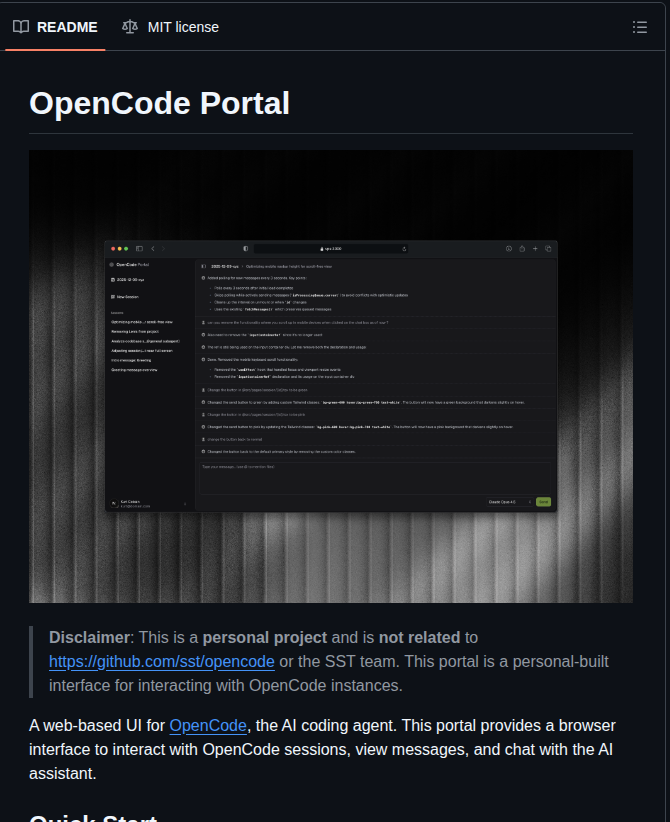Switch to the MIT license tab

coord(170,27)
